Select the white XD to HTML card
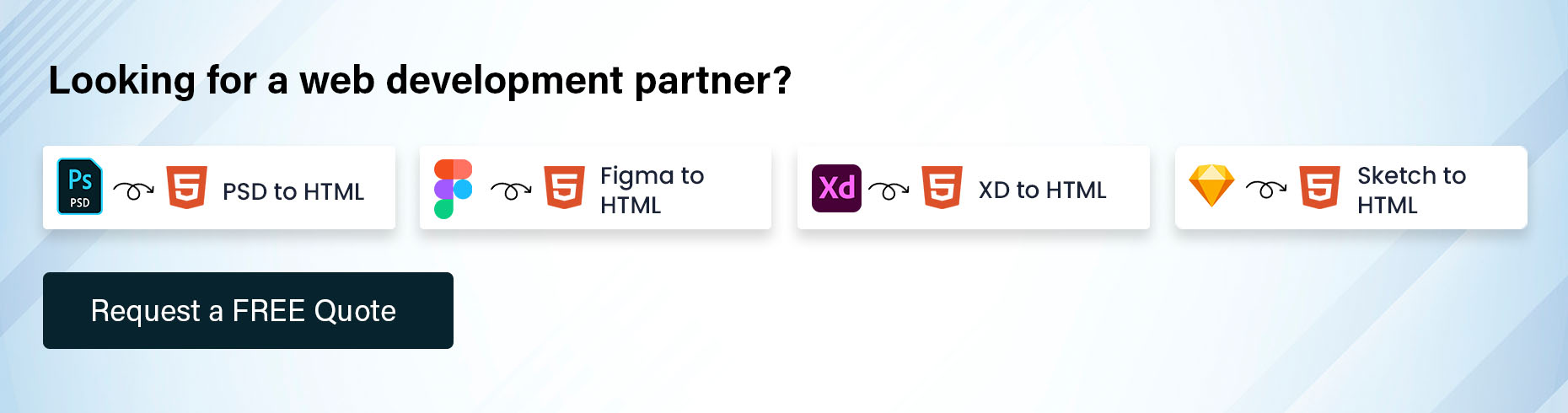 (974, 187)
